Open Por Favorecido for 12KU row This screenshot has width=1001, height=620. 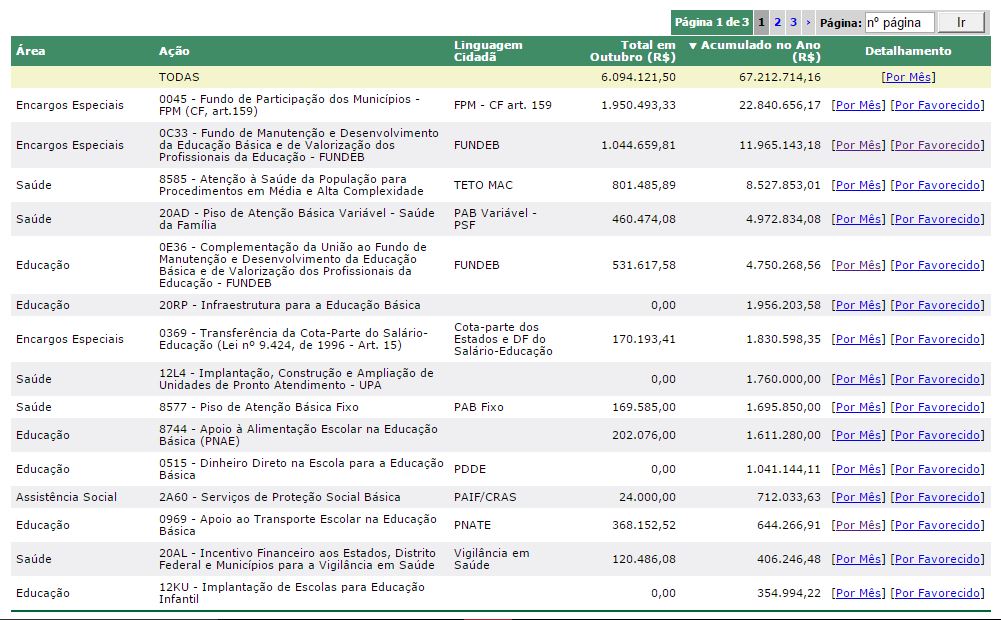click(937, 593)
